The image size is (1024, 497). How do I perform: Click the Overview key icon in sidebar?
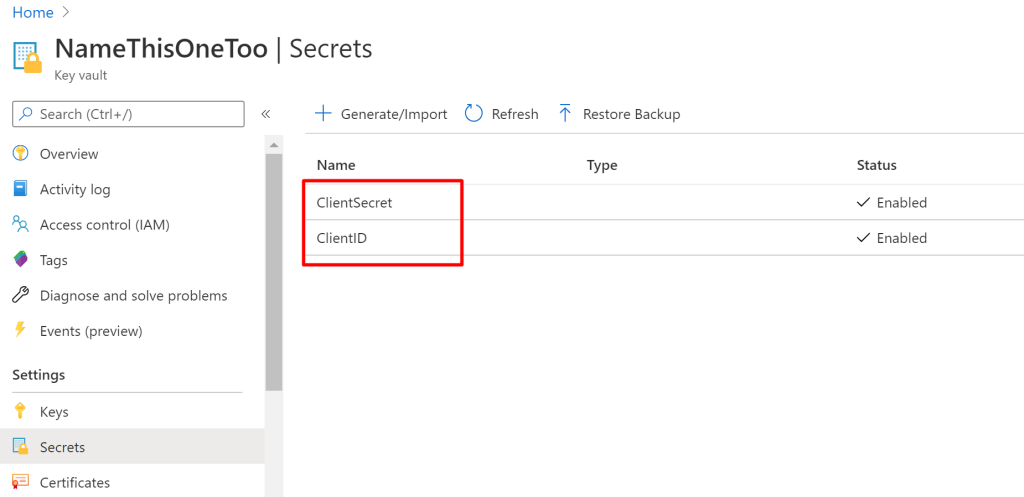point(20,154)
